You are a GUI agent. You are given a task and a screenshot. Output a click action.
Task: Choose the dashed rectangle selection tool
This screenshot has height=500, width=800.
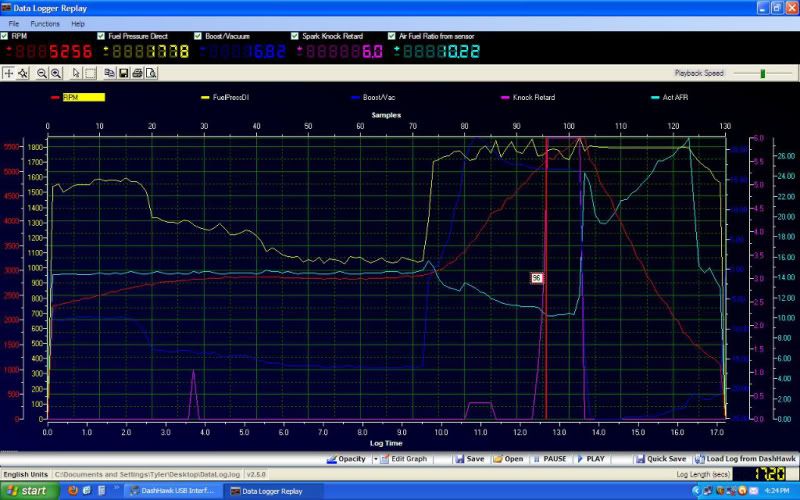(x=89, y=73)
